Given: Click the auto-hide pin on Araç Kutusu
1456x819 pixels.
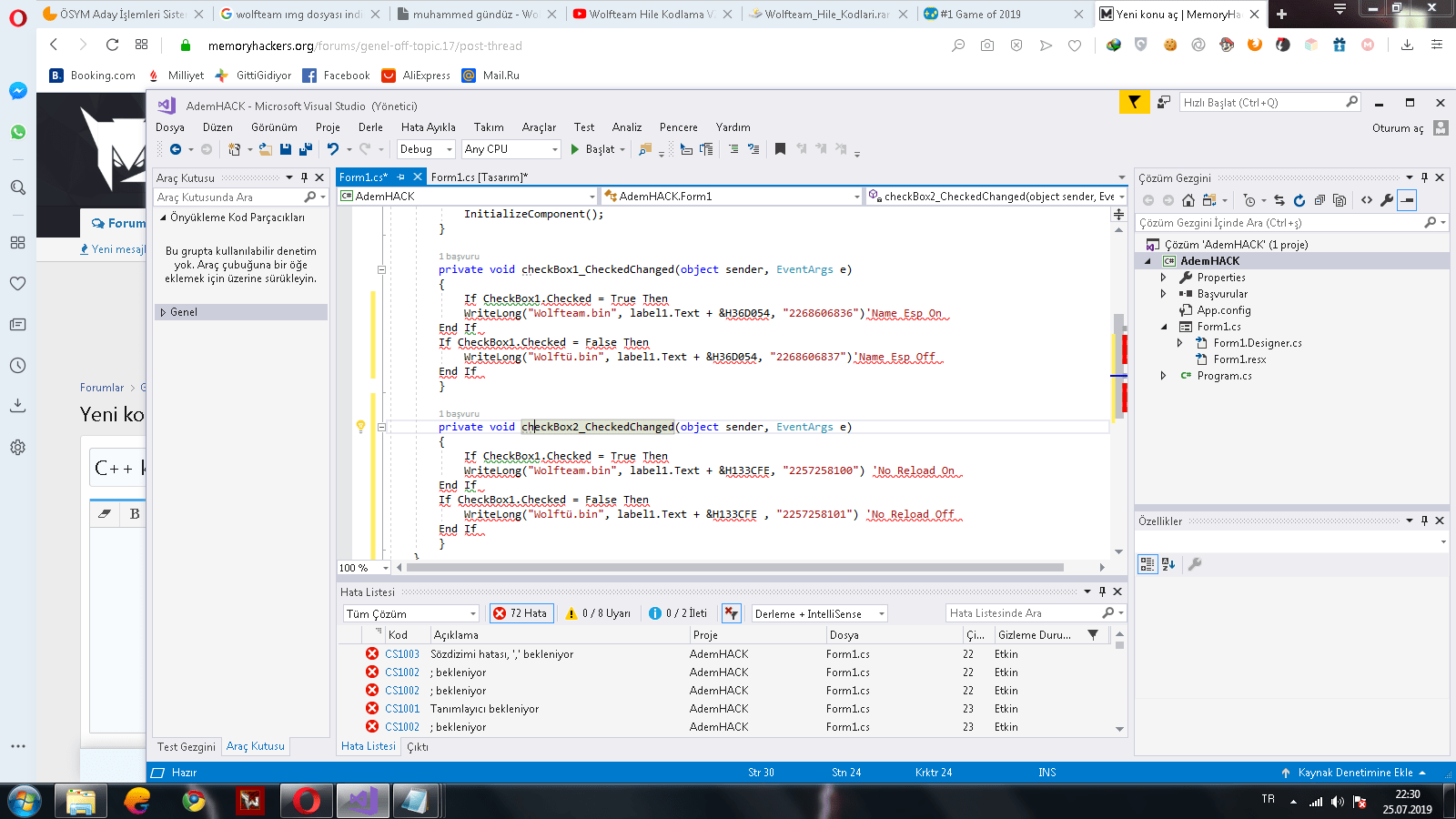Looking at the screenshot, I should click(x=304, y=177).
